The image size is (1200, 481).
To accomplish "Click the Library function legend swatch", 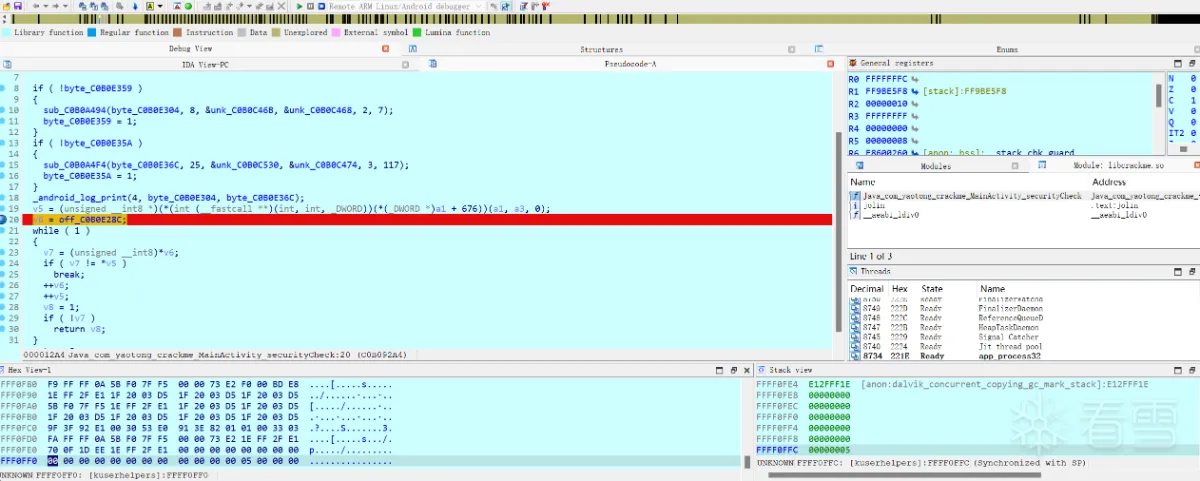I will pyautogui.click(x=7, y=32).
